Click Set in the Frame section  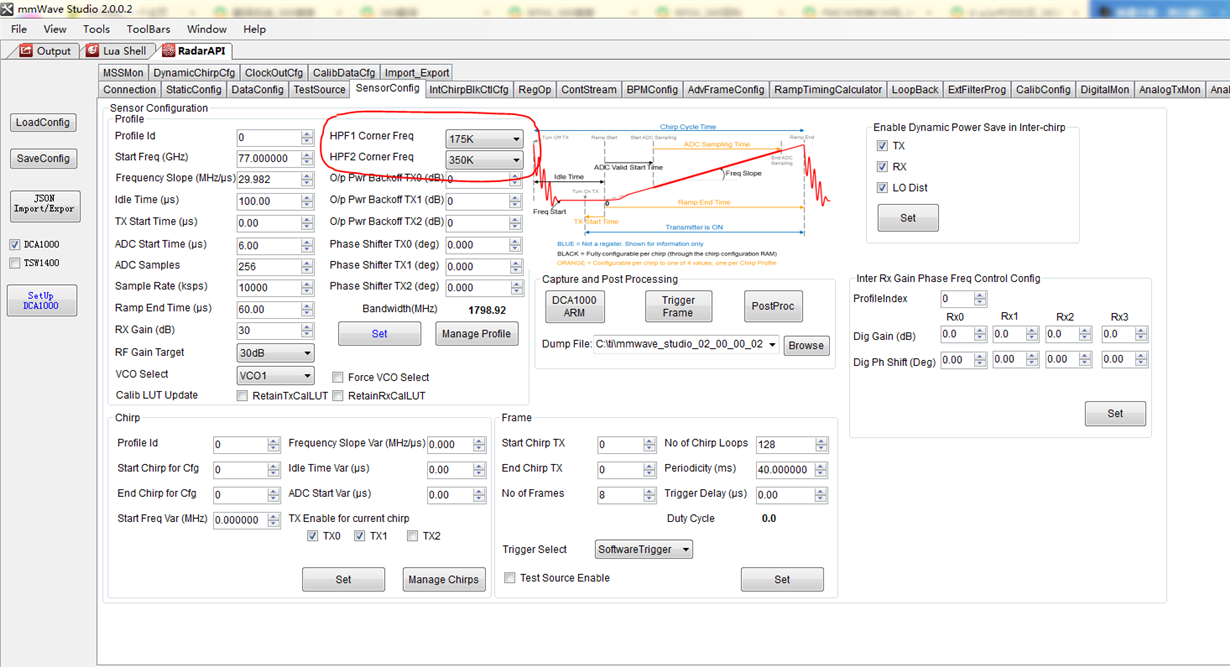pyautogui.click(x=782, y=579)
